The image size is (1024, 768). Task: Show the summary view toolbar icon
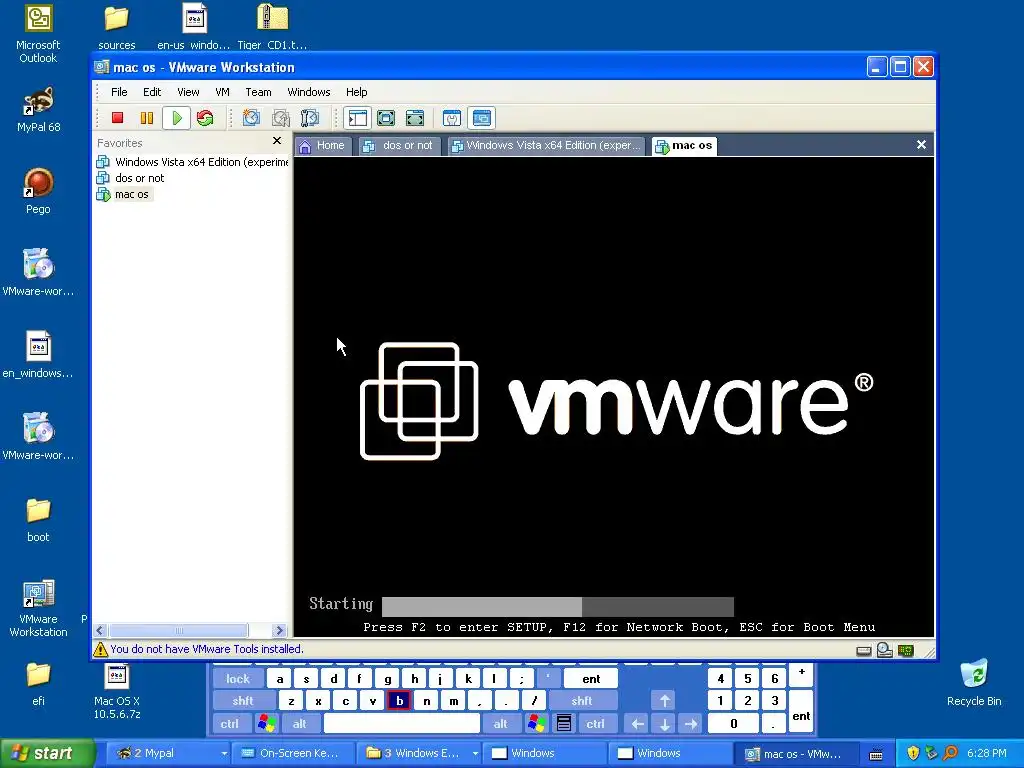[452, 118]
